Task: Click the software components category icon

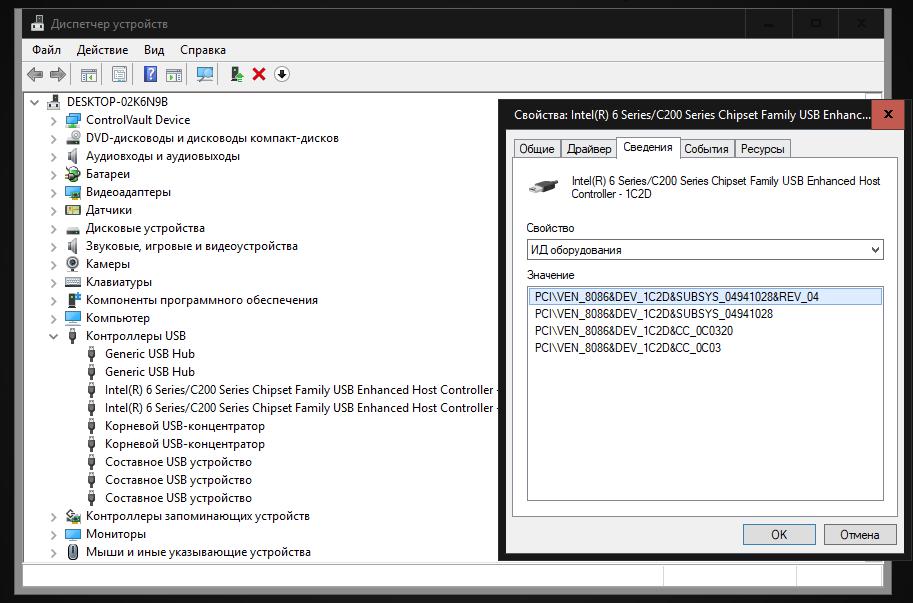Action: tap(73, 300)
